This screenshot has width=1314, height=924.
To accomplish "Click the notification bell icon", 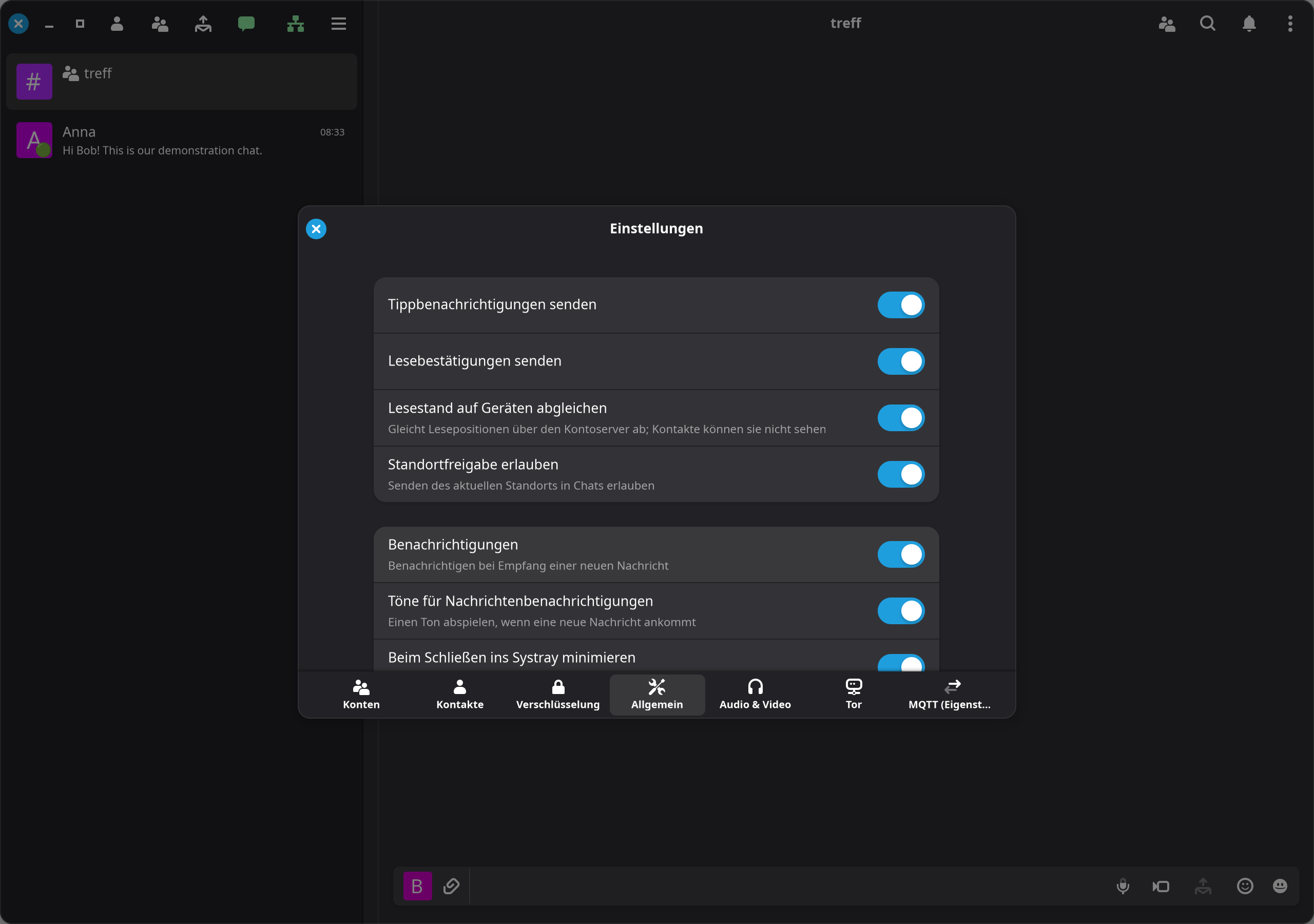I will tap(1249, 24).
